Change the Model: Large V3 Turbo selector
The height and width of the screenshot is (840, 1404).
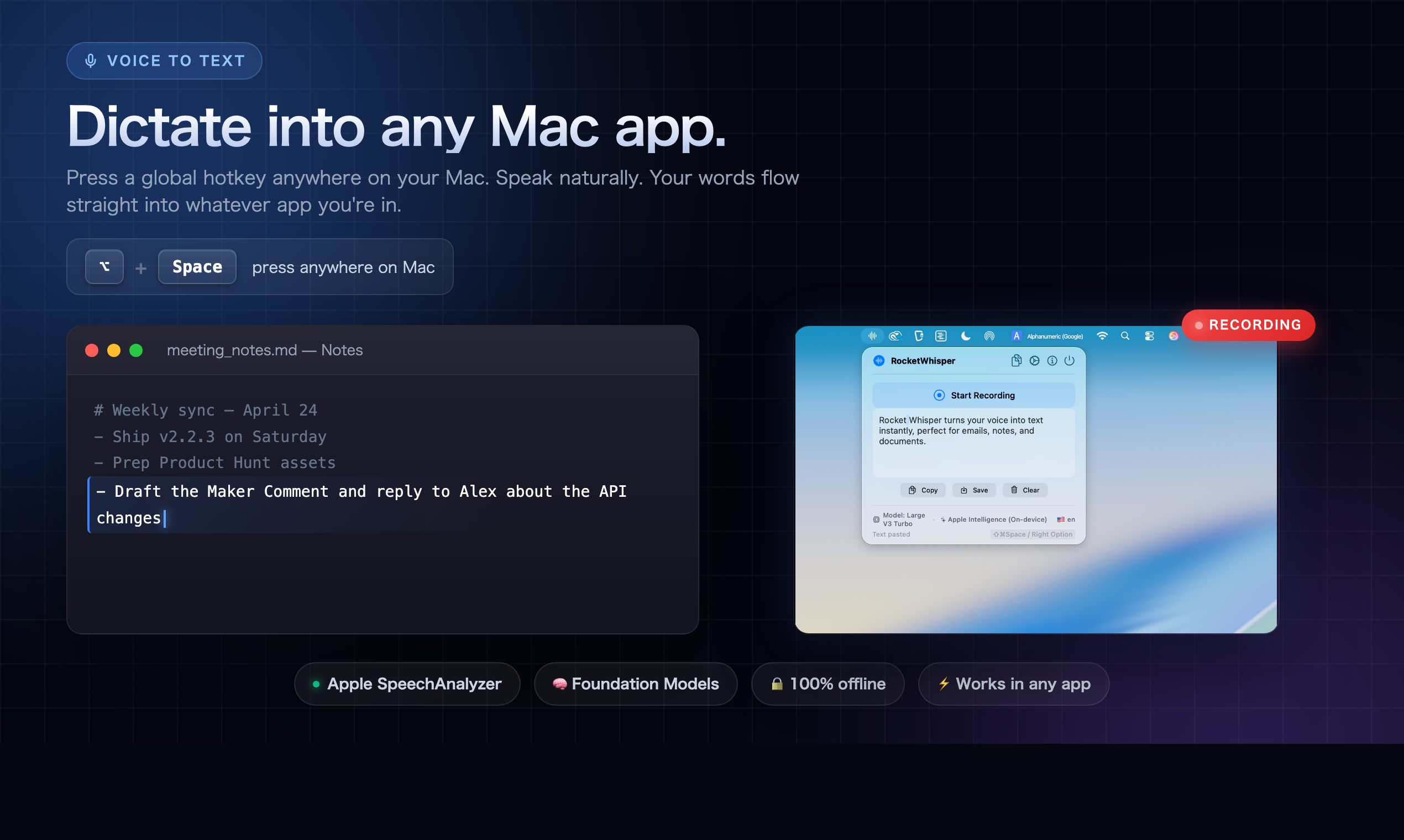click(x=900, y=519)
